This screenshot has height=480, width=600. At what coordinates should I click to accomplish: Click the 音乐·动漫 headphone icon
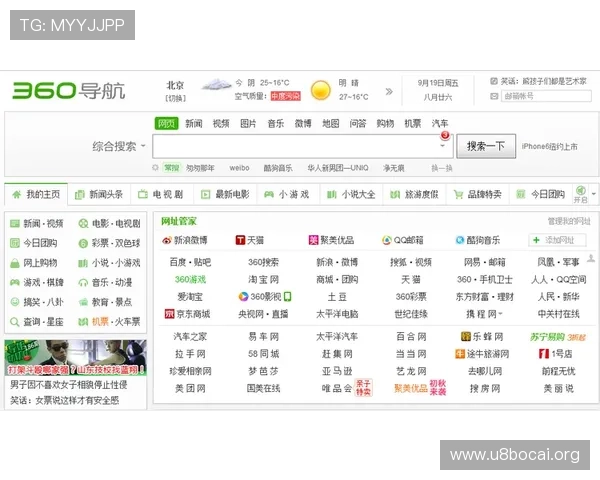[83, 283]
